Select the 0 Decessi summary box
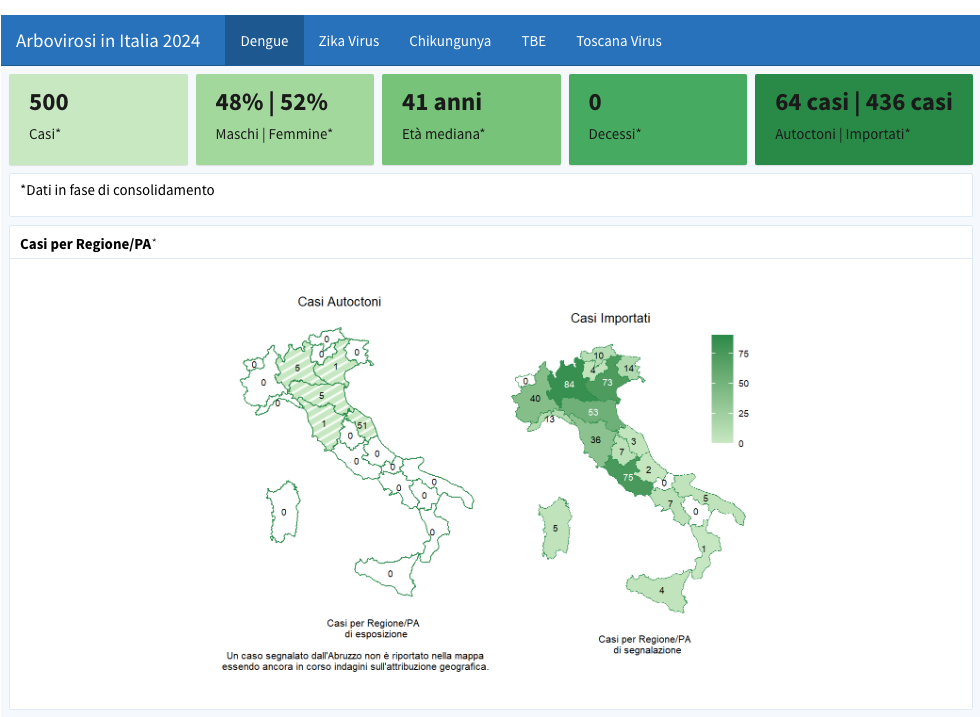Viewport: 980px width, 717px height. click(657, 119)
